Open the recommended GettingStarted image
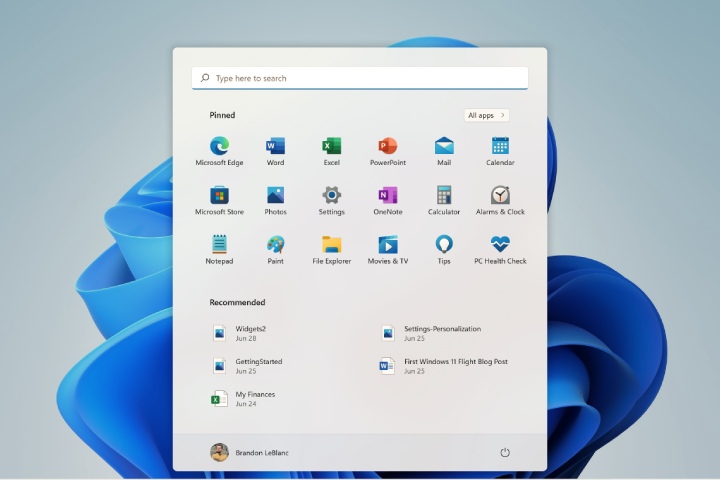This screenshot has height=480, width=720. pyautogui.click(x=247, y=366)
